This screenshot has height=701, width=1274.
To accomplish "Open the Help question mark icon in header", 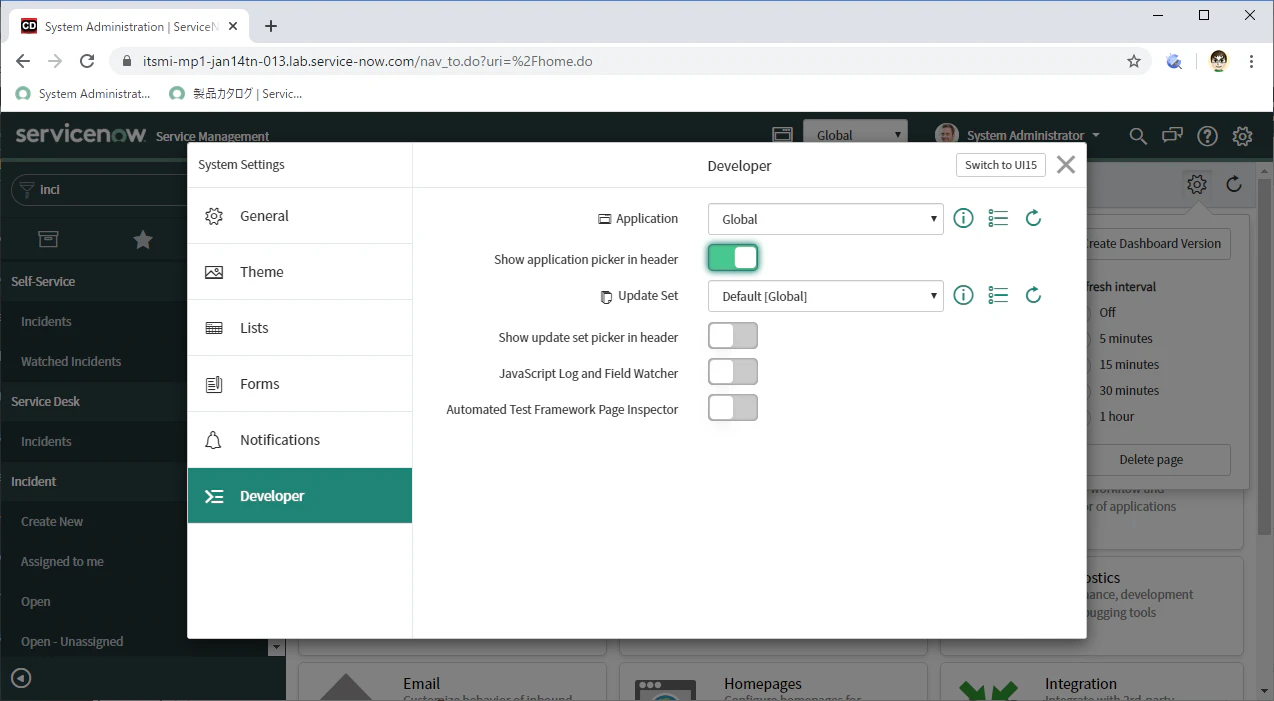I will pos(1208,136).
